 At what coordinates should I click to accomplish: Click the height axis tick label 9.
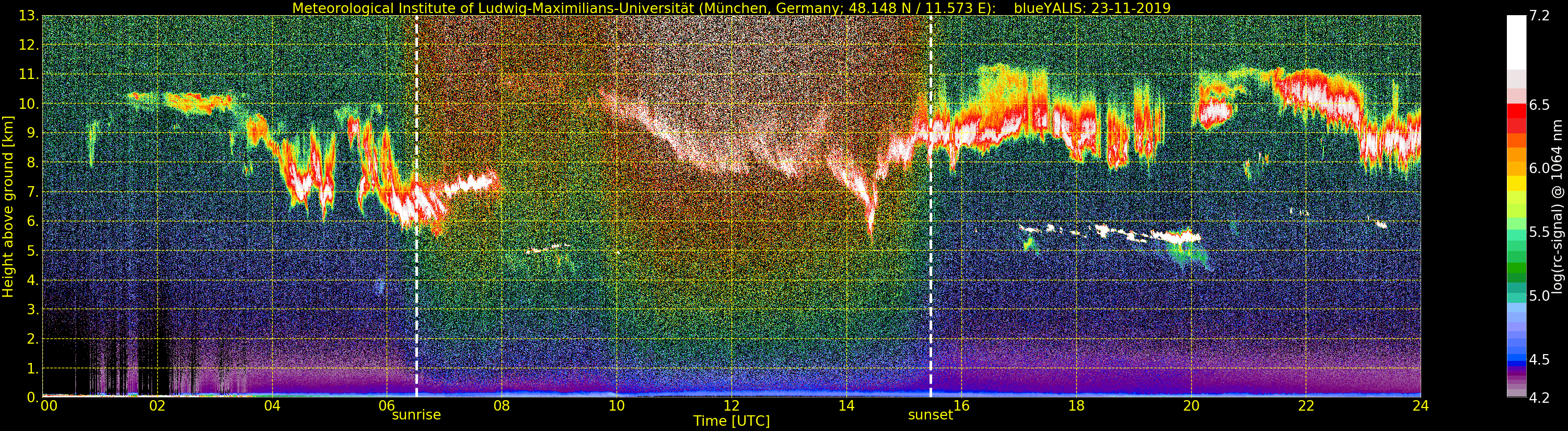[33, 133]
